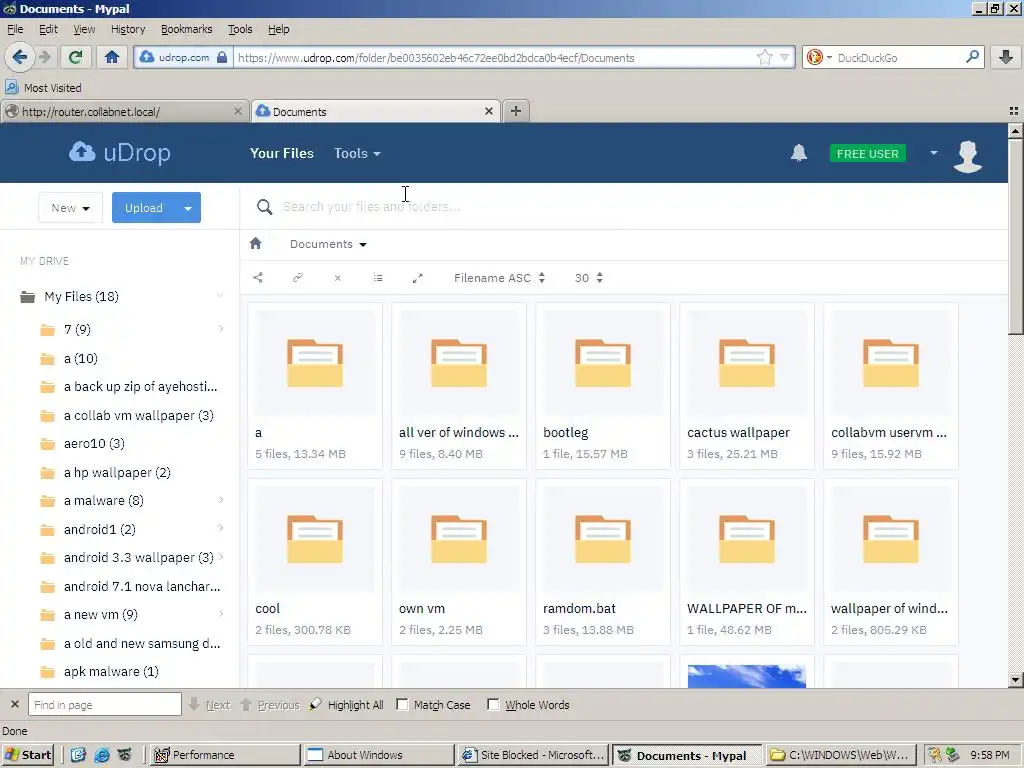Open notifications bell in uDrop header

(x=799, y=153)
